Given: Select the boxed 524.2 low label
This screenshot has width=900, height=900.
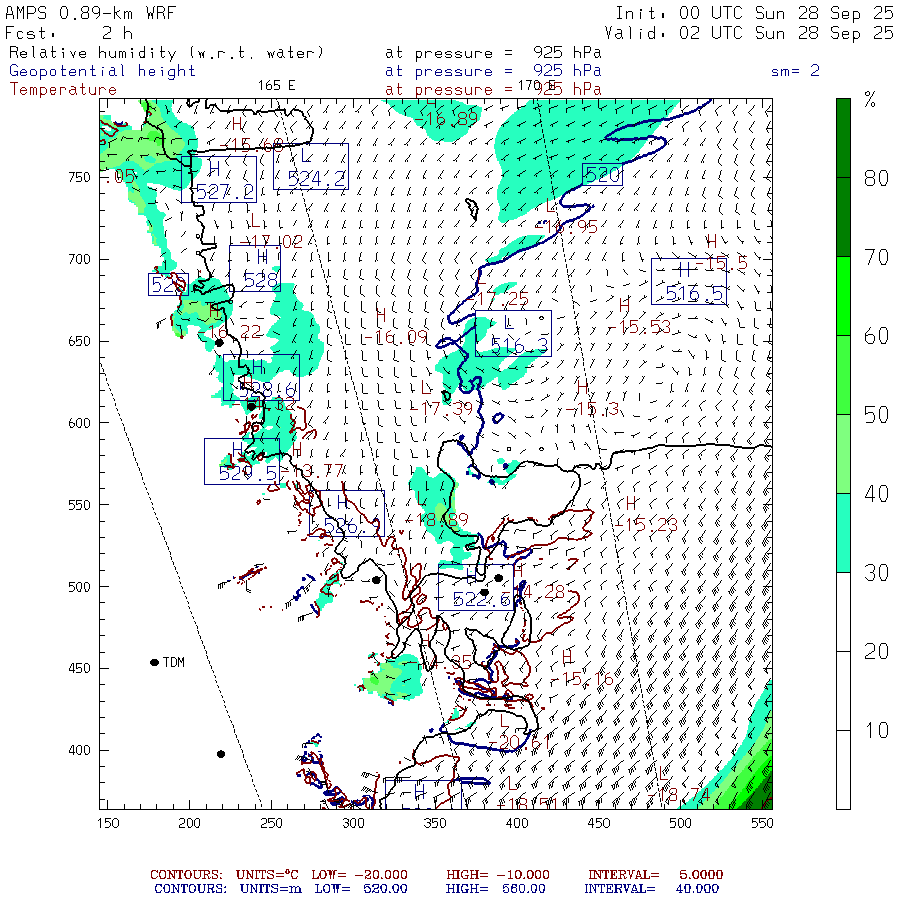Looking at the screenshot, I should click(311, 166).
